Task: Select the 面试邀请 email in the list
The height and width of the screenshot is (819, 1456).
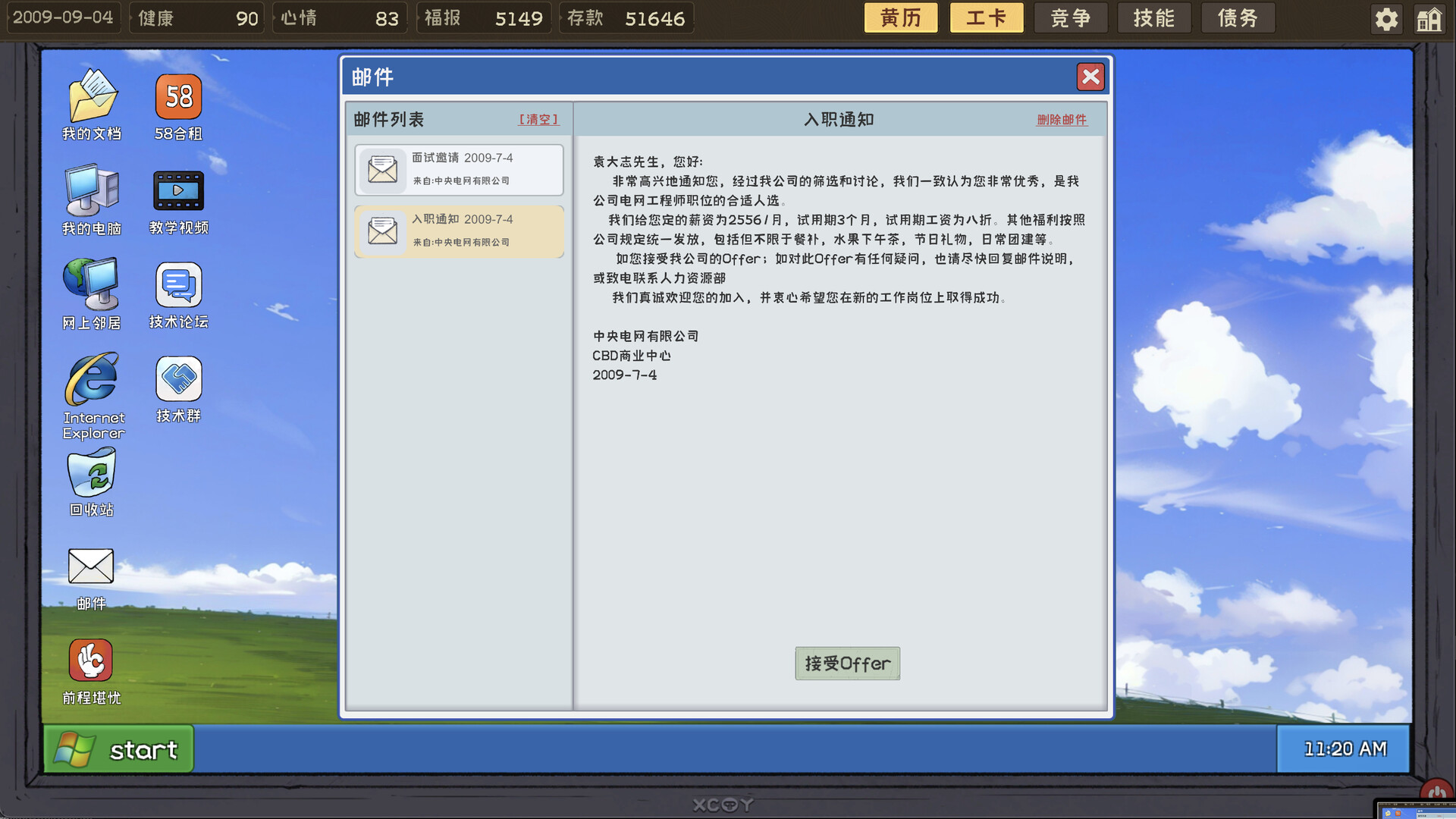Action: point(458,169)
